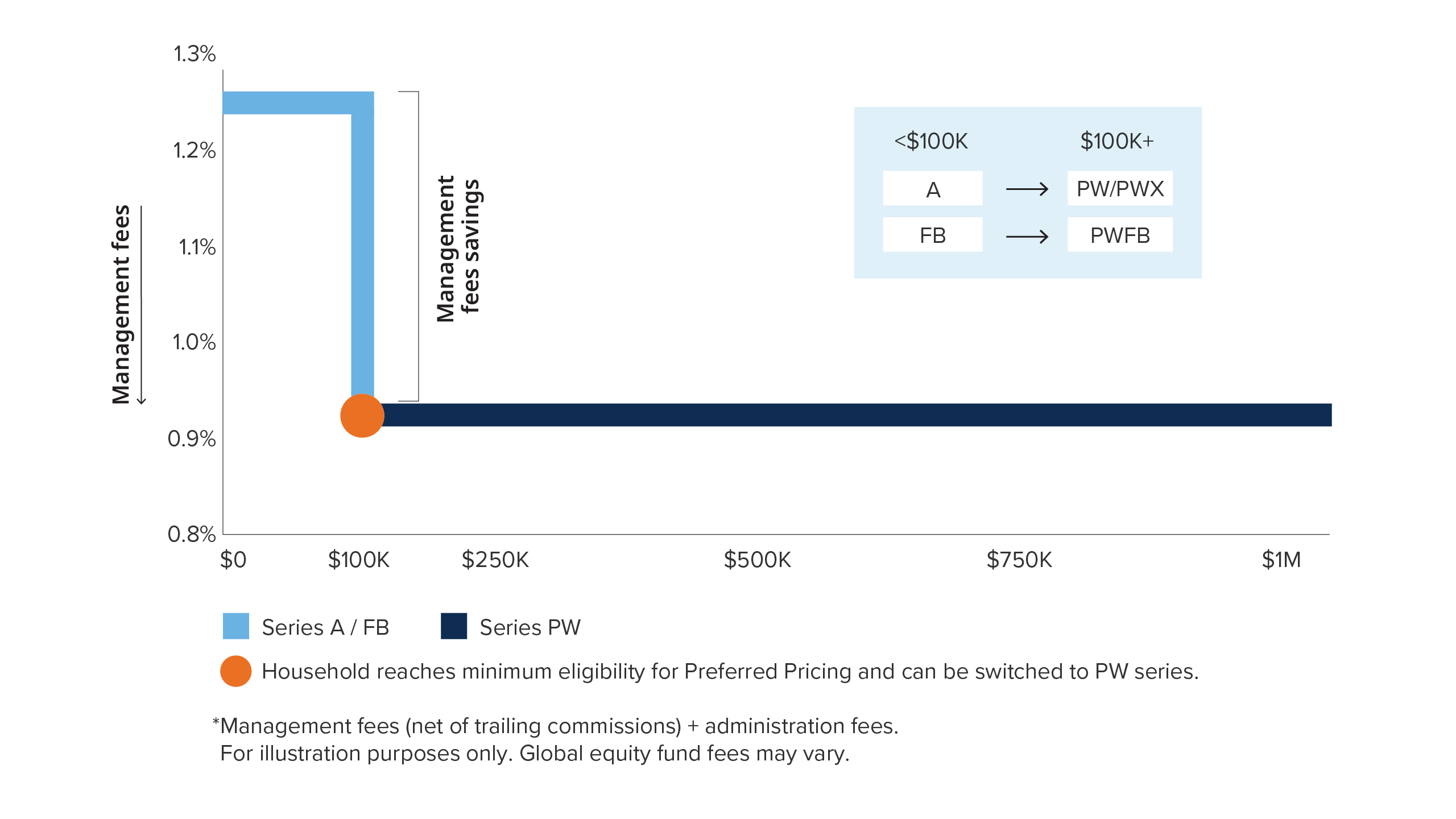
Task: Click the Series PW legend text
Action: click(x=530, y=627)
